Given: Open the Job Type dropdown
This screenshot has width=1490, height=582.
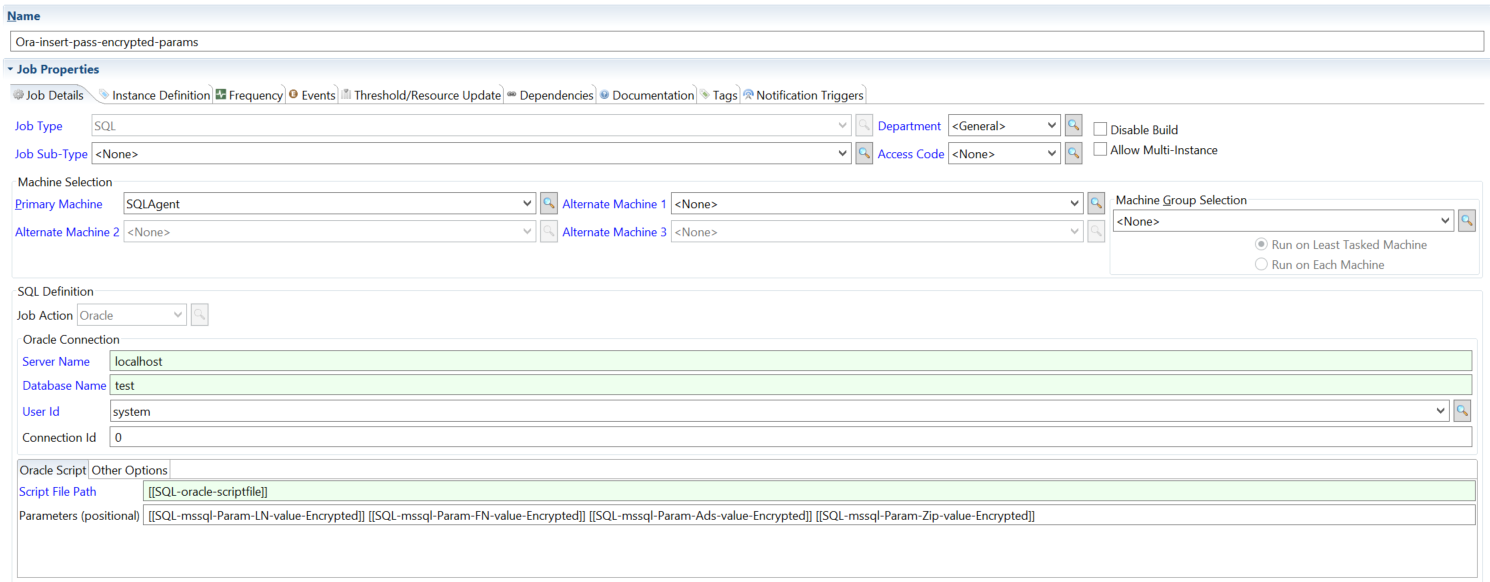Looking at the screenshot, I should point(843,126).
